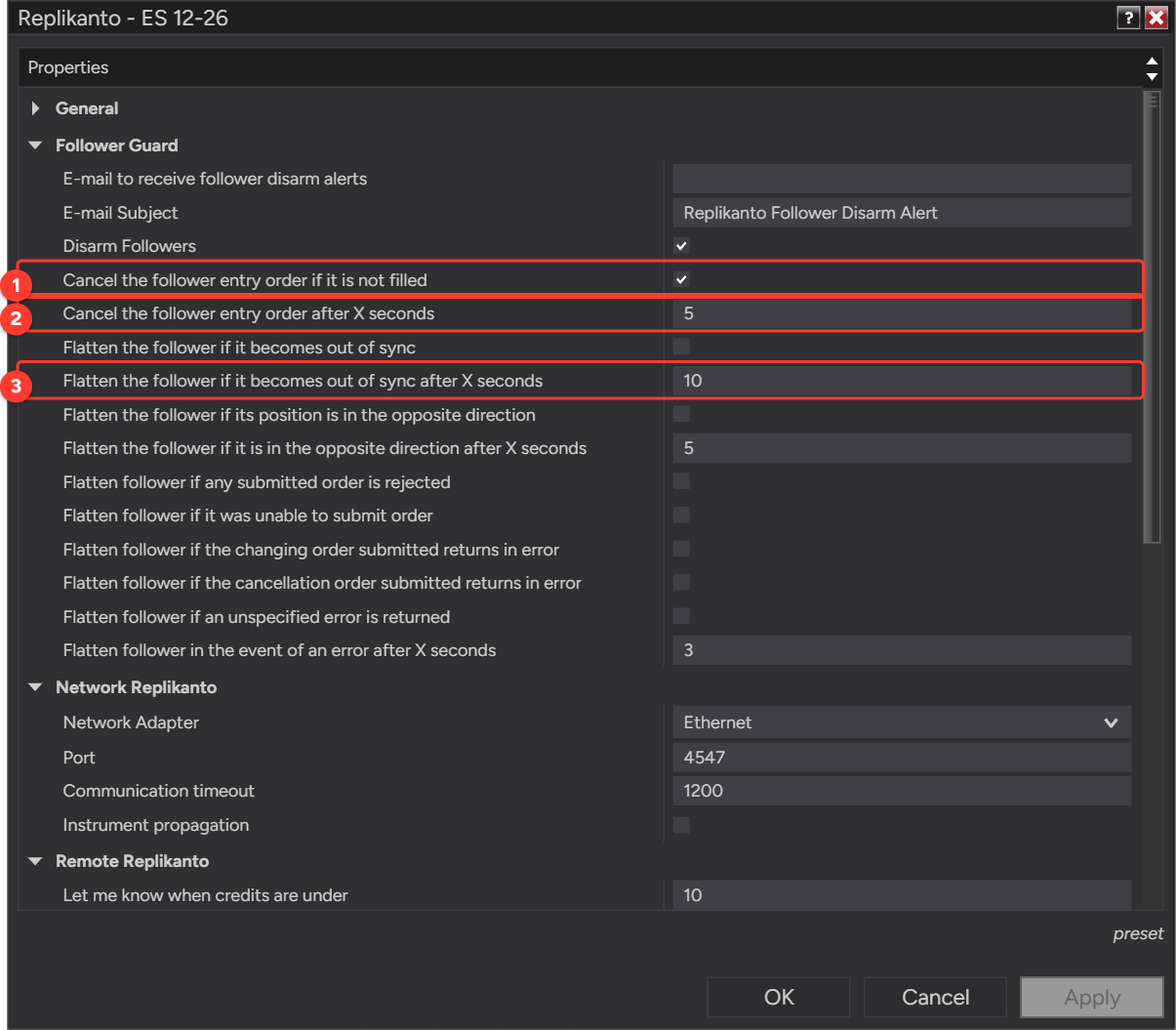Select the Disarm Followers label
This screenshot has width=1176, height=1030.
pyautogui.click(x=130, y=246)
